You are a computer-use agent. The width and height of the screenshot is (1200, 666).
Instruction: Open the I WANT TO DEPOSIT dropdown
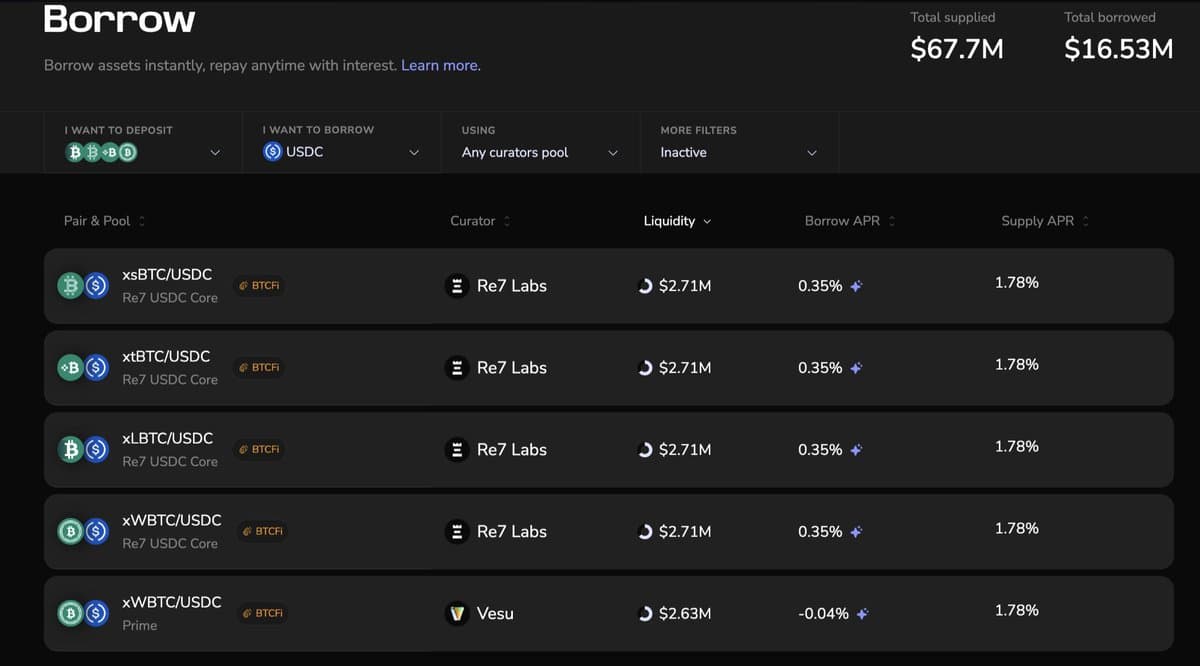[x=214, y=152]
